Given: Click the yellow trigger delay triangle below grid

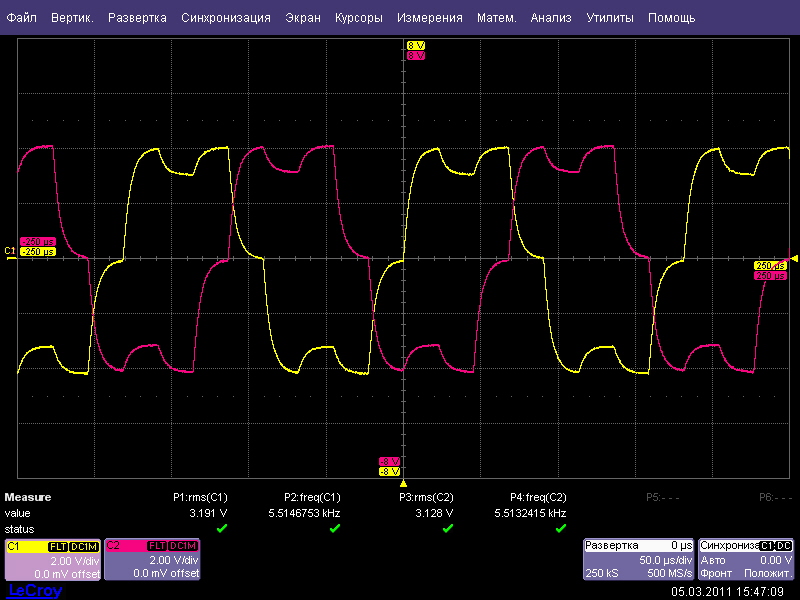Looking at the screenshot, I should [403, 483].
